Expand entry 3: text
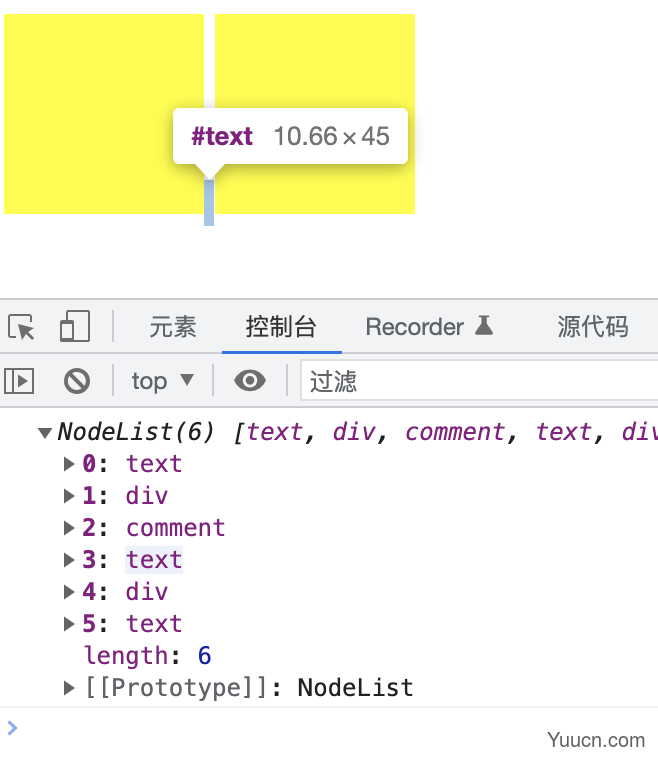Viewport: 658px width, 770px height. click(x=69, y=560)
